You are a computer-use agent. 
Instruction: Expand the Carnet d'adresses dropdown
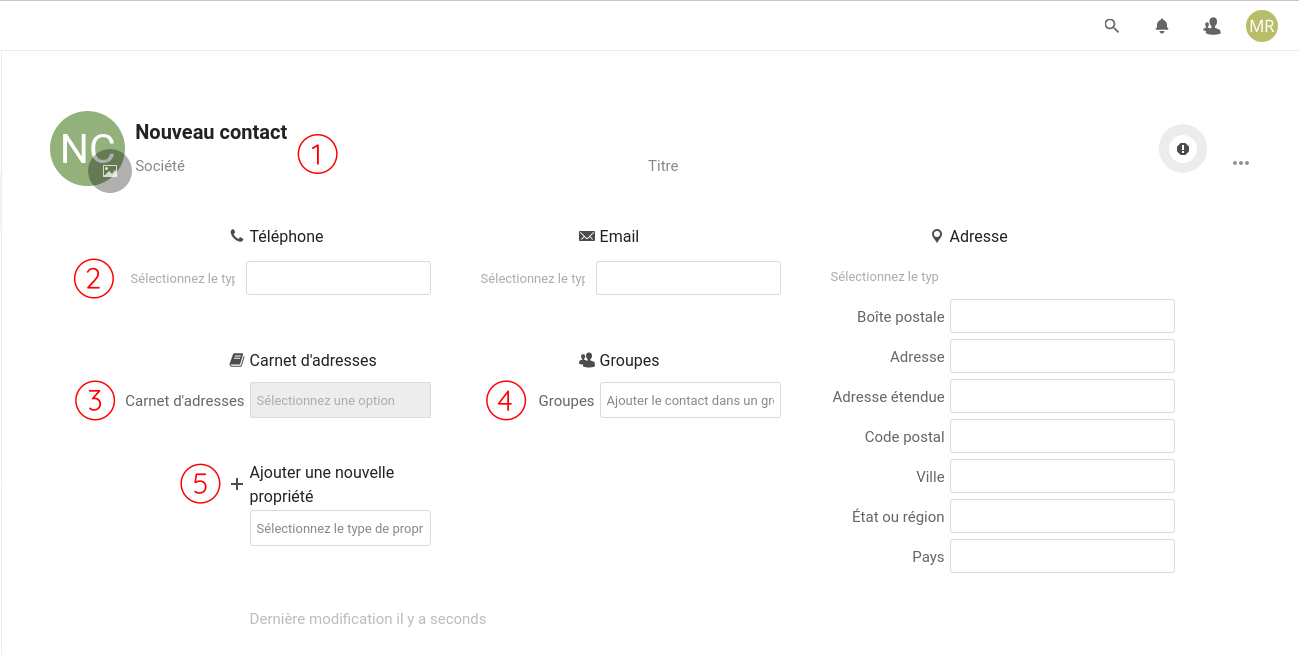click(340, 400)
